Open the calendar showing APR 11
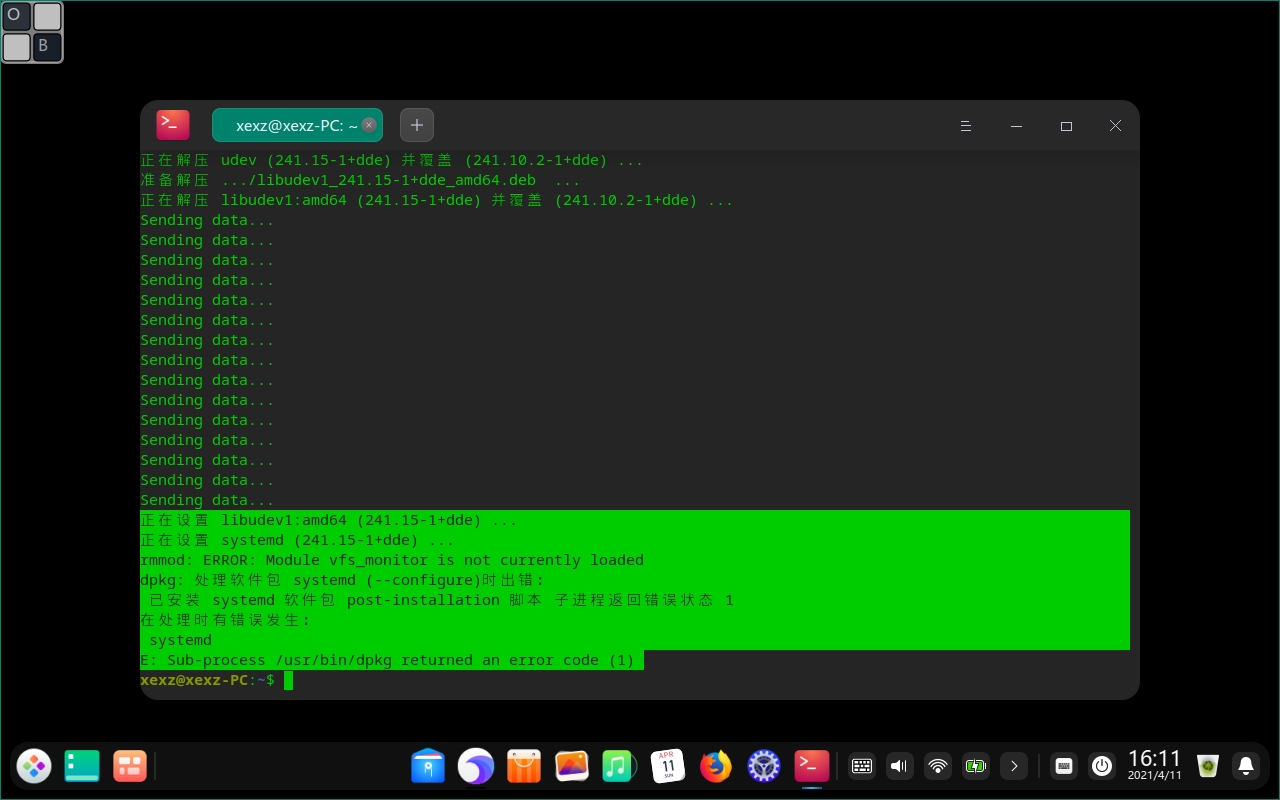This screenshot has height=800, width=1280. [667, 767]
